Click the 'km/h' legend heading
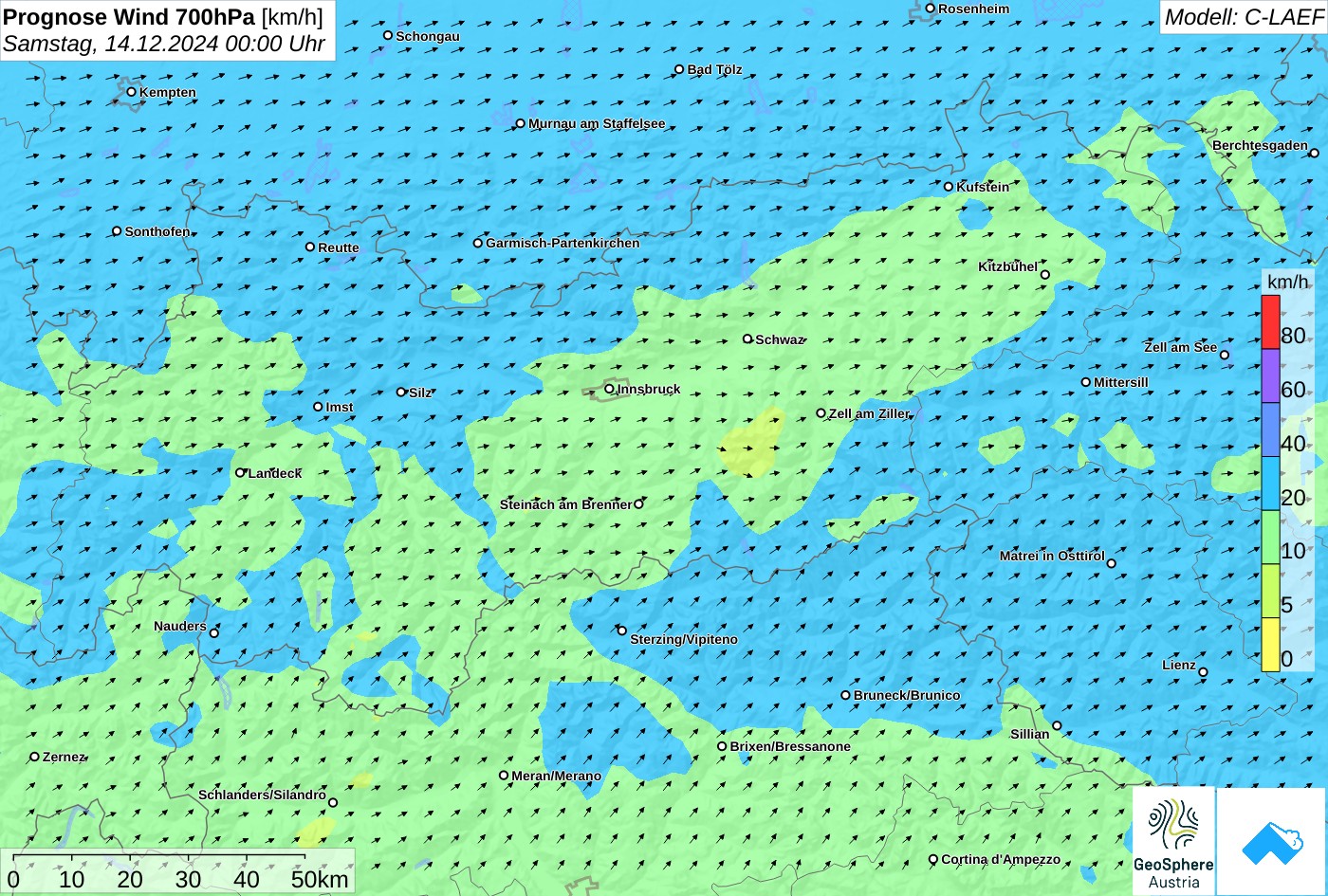The height and width of the screenshot is (896, 1328). coord(1287,282)
